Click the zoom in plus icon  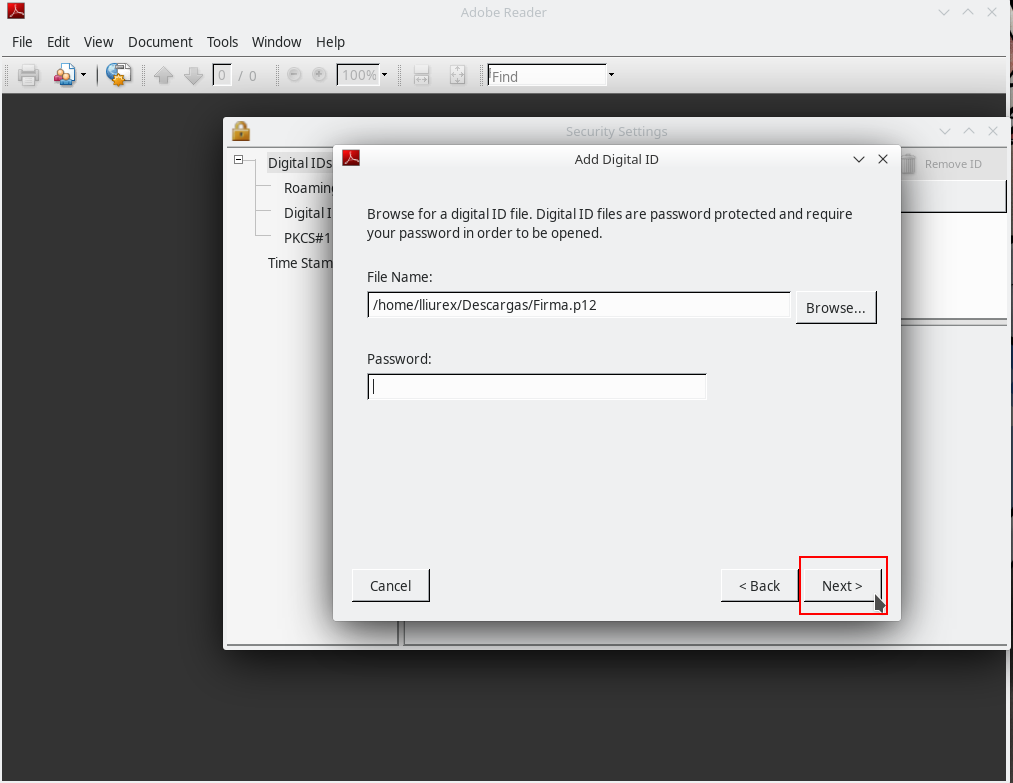coord(320,75)
